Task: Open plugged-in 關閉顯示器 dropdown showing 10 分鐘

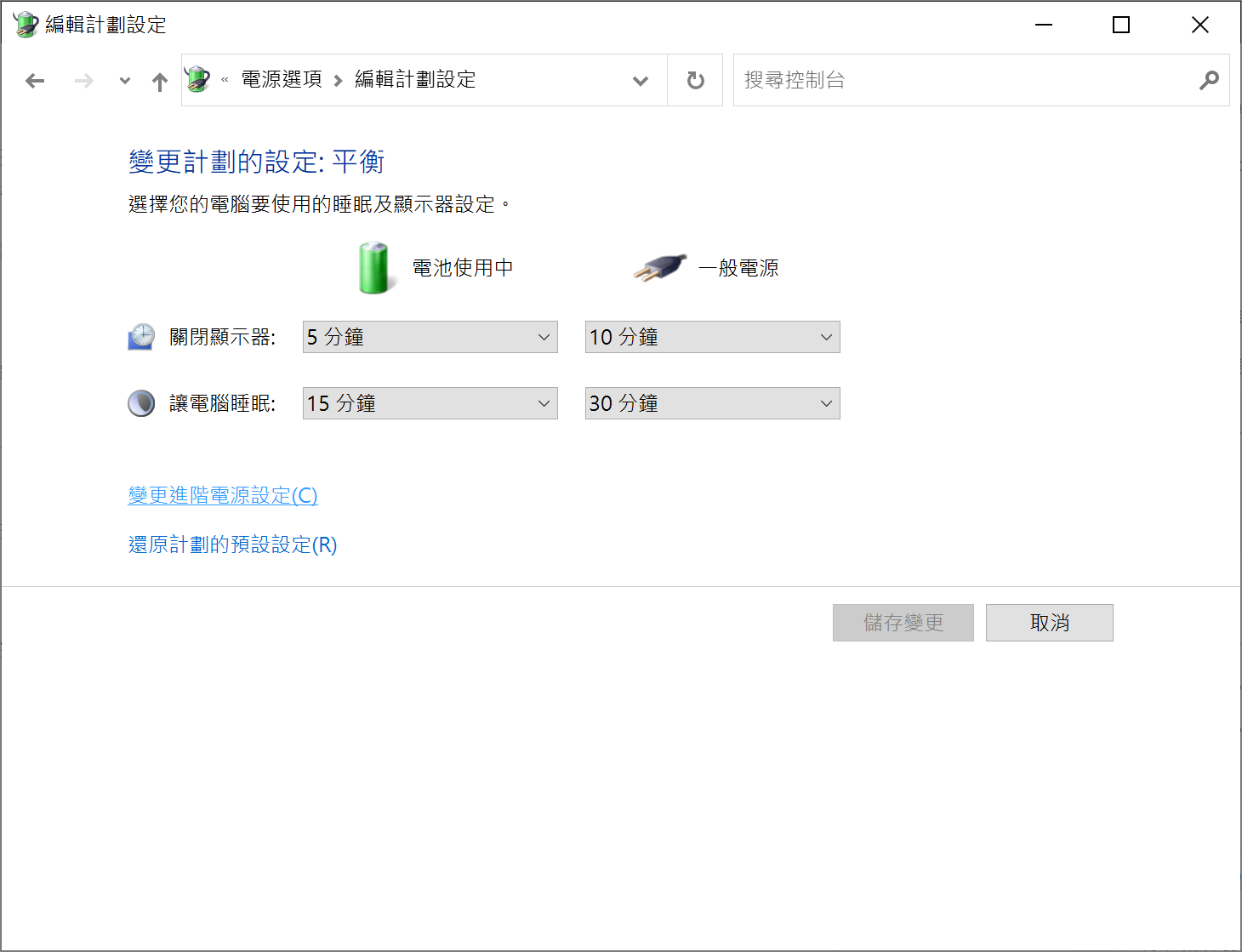Action: [x=713, y=337]
